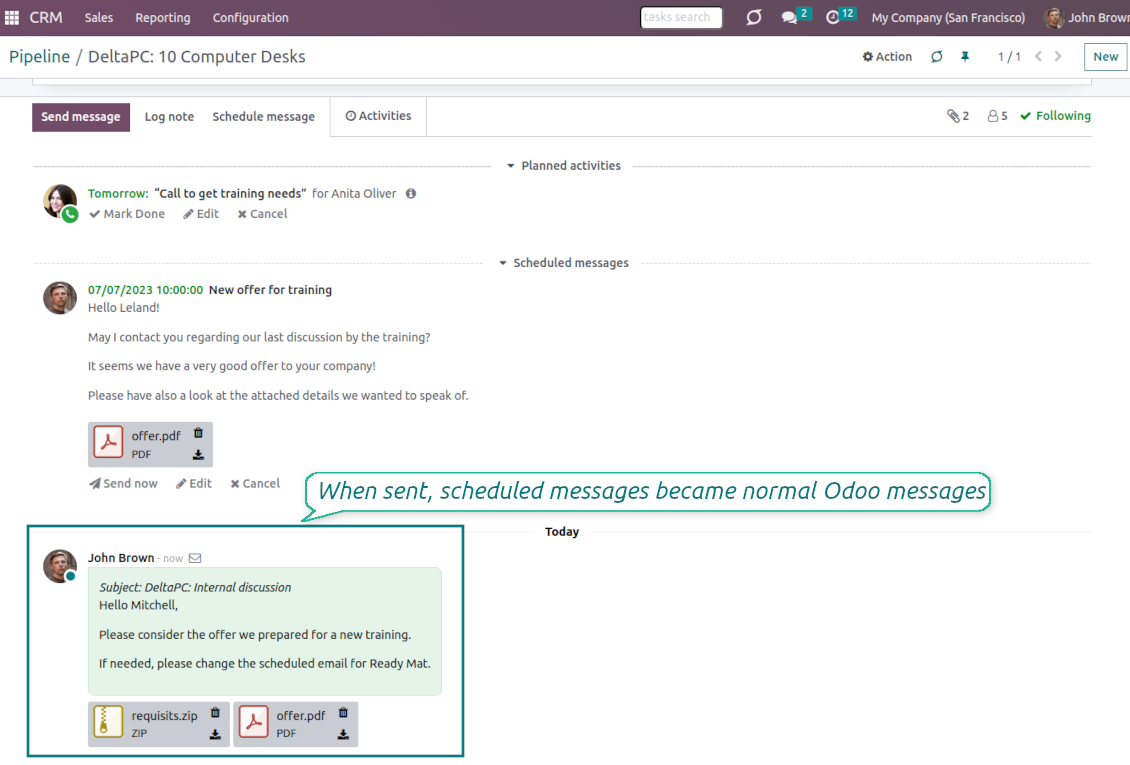Delete offer.pdf in John Brown's message
This screenshot has width=1130, height=765.
click(x=343, y=712)
